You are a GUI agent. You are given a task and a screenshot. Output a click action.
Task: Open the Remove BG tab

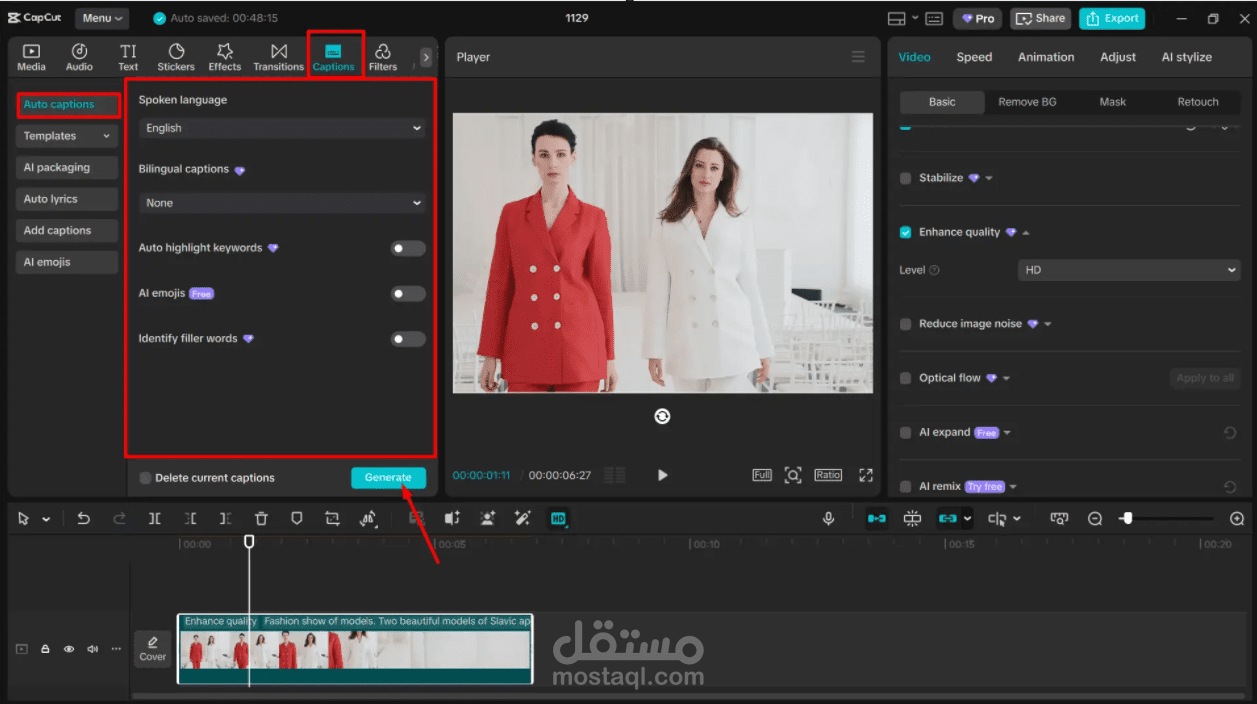tap(1027, 101)
